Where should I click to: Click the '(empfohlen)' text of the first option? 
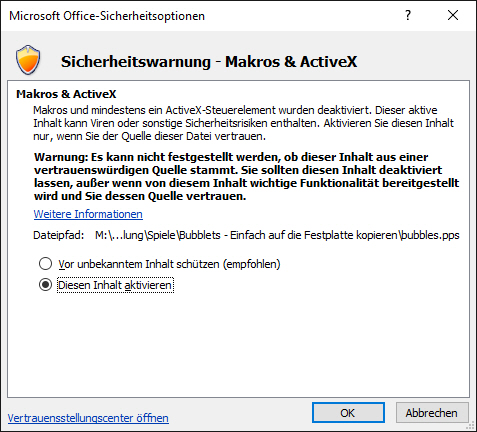point(251,264)
